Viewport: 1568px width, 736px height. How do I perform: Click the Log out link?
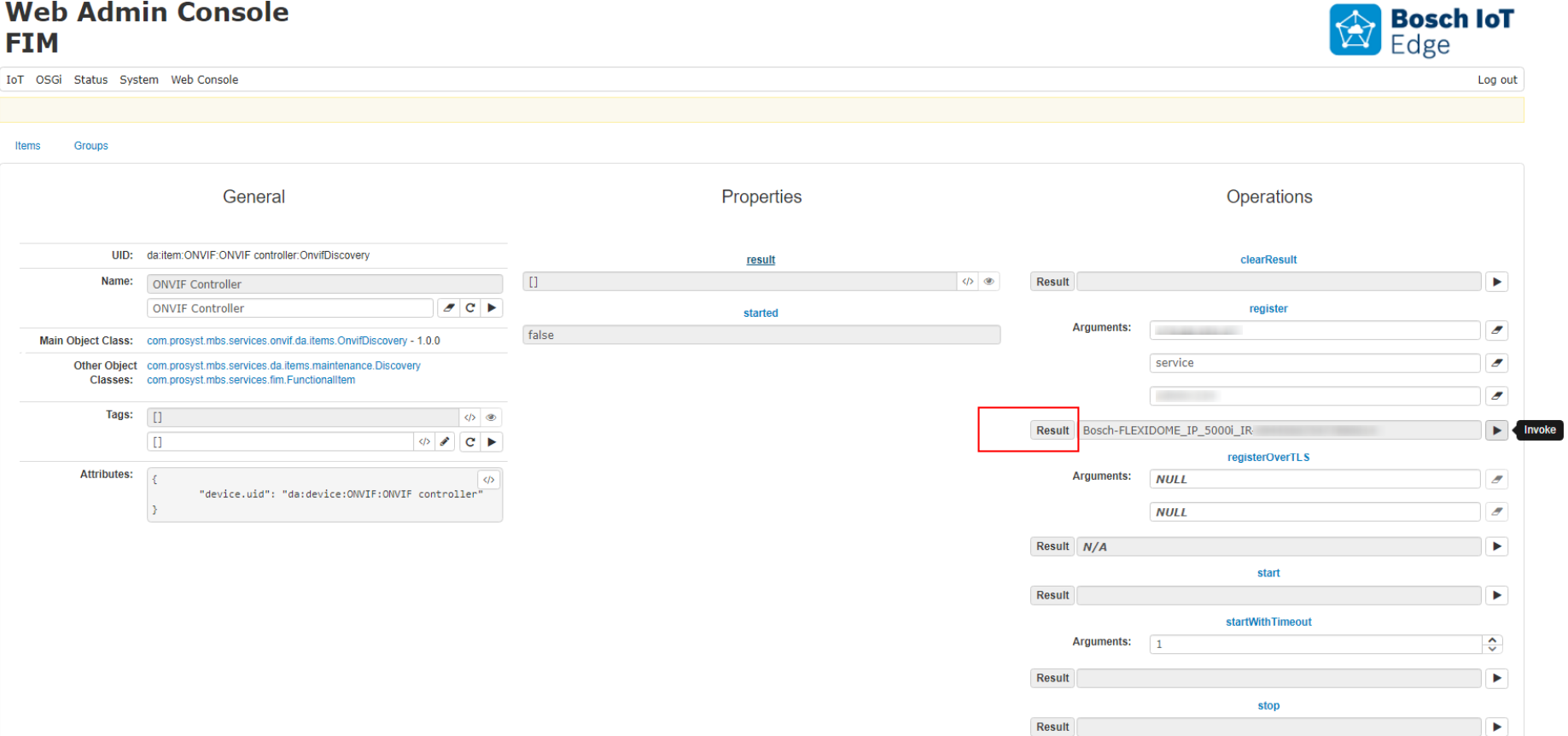(1496, 79)
